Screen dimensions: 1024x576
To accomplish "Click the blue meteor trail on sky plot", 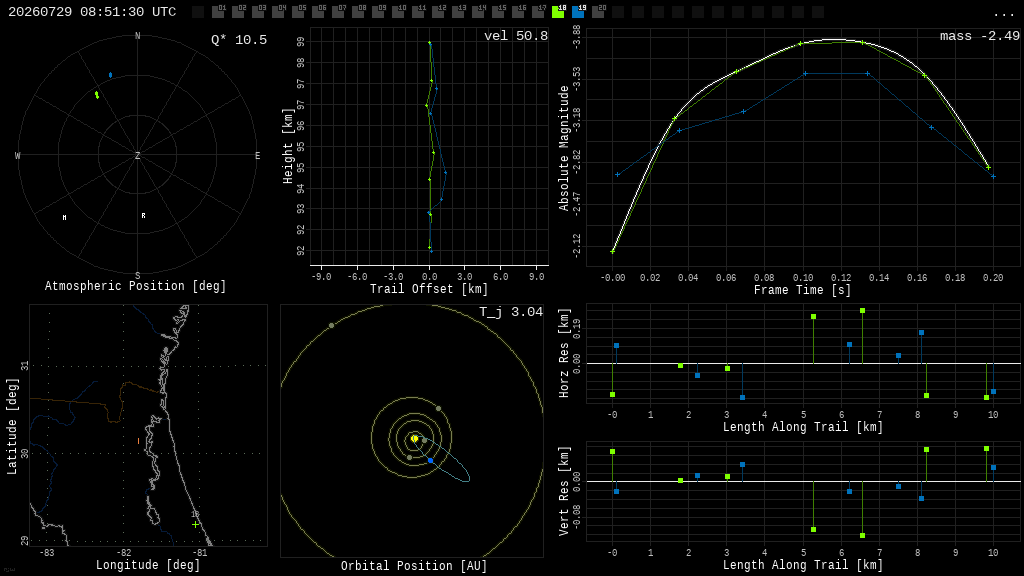I will pos(110,75).
